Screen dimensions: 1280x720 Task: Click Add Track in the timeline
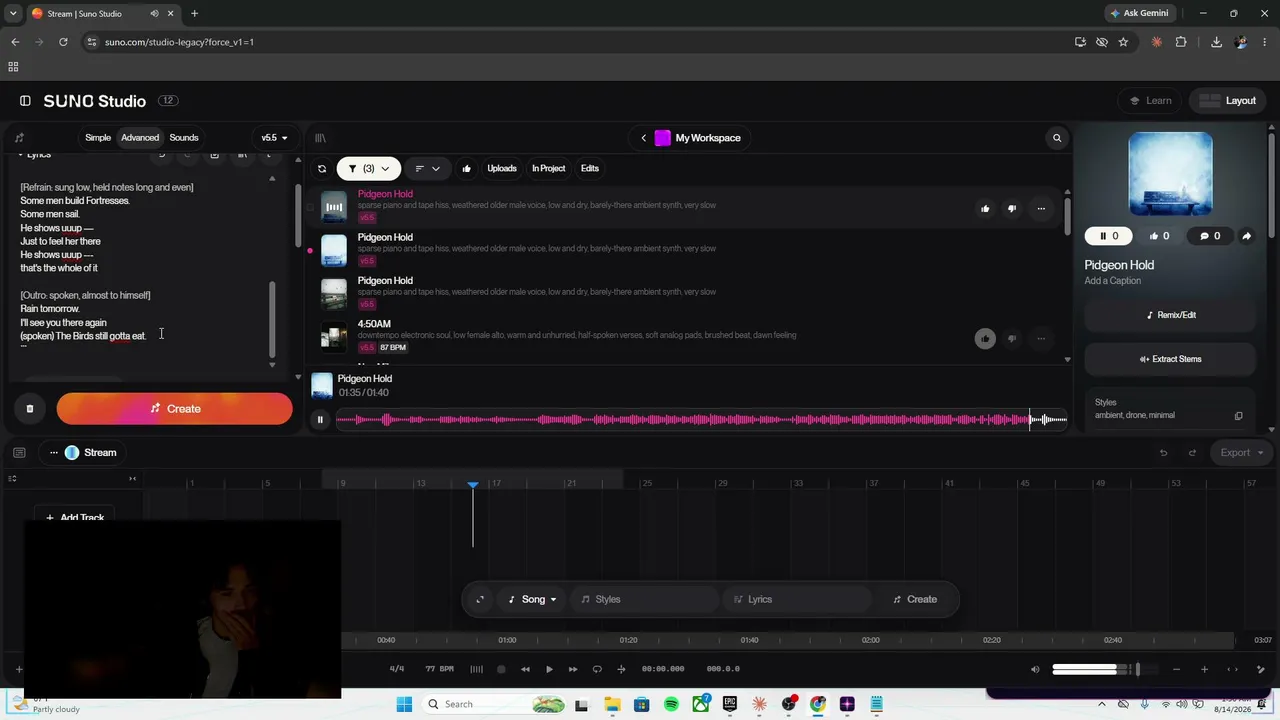pyautogui.click(x=75, y=517)
